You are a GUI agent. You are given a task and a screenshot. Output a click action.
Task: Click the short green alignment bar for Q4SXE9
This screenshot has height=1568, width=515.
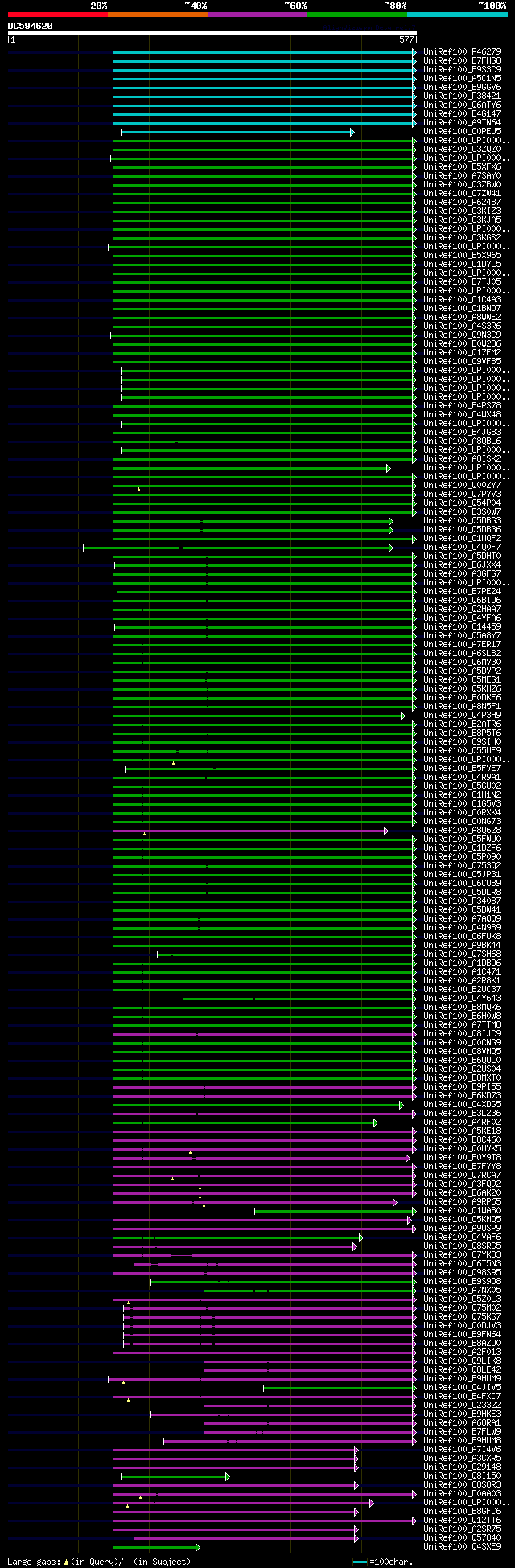156,1547
